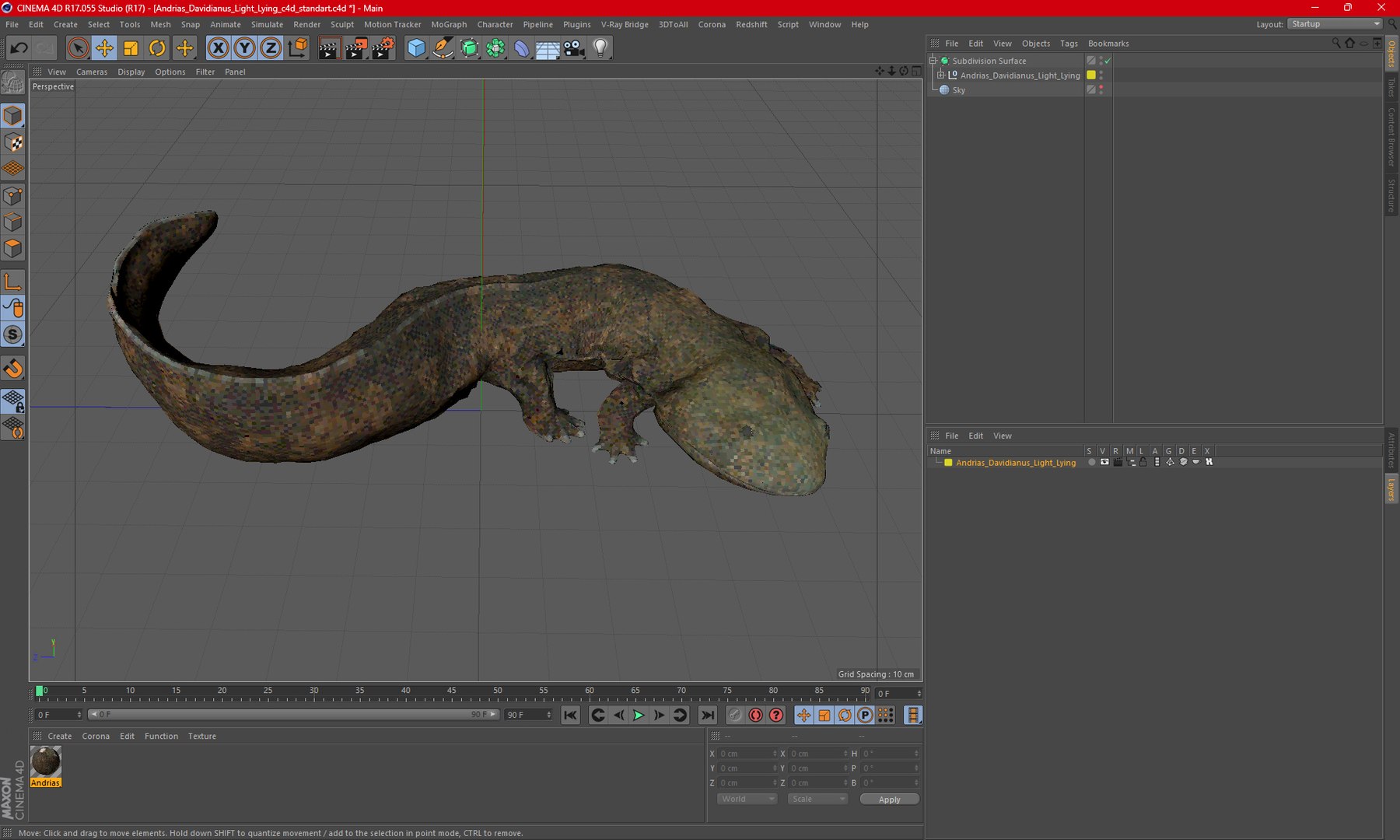Click the Undo arrow icon
1400x840 pixels.
click(19, 48)
